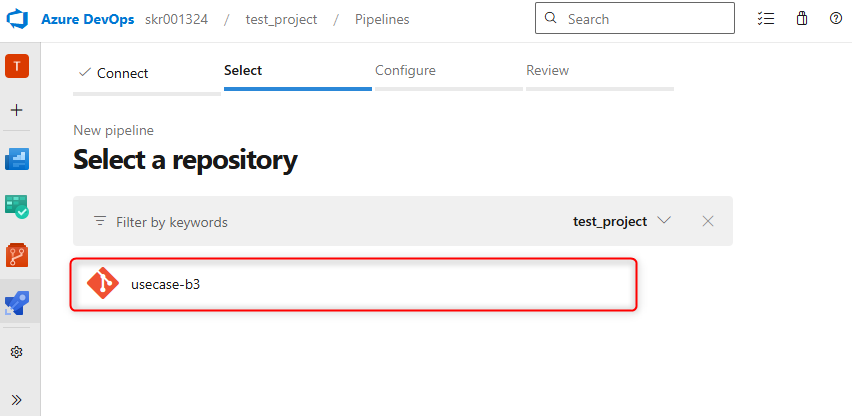852x416 pixels.
Task: Open Repos from the sidebar
Action: pyautogui.click(x=17, y=255)
